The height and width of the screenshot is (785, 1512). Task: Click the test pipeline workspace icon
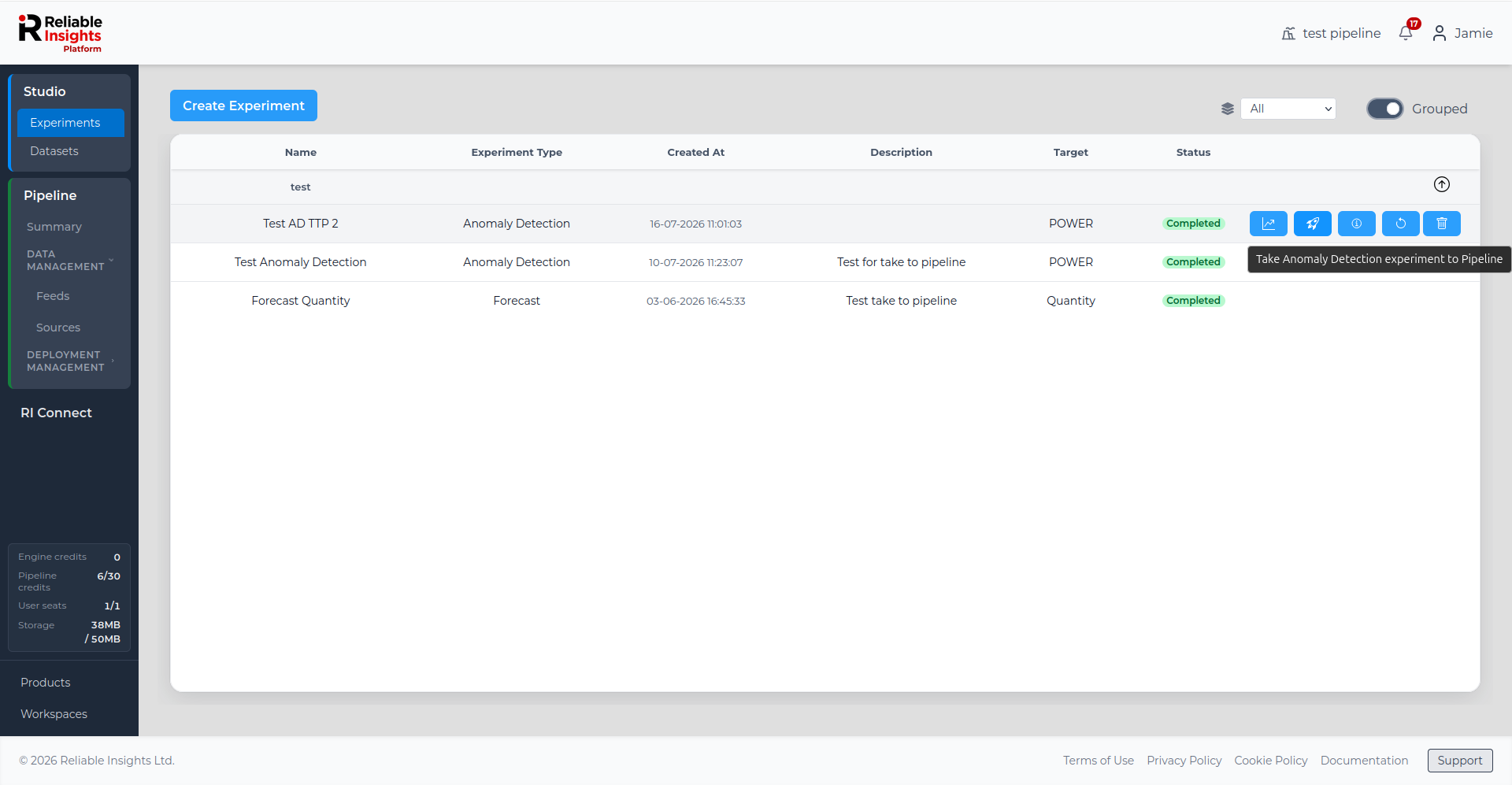(x=1288, y=33)
